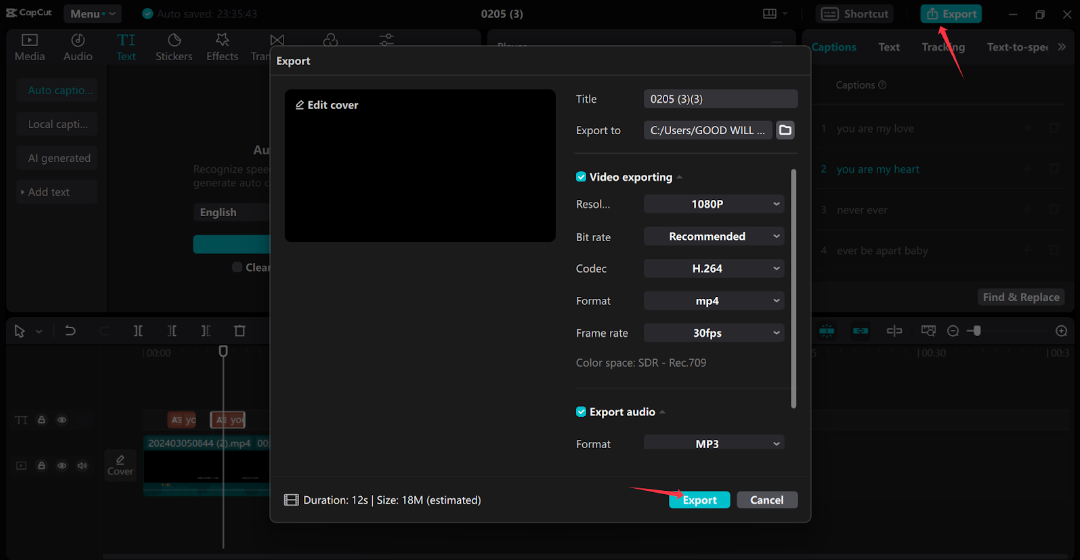Open the Stickers tab
1080x560 pixels.
point(174,48)
